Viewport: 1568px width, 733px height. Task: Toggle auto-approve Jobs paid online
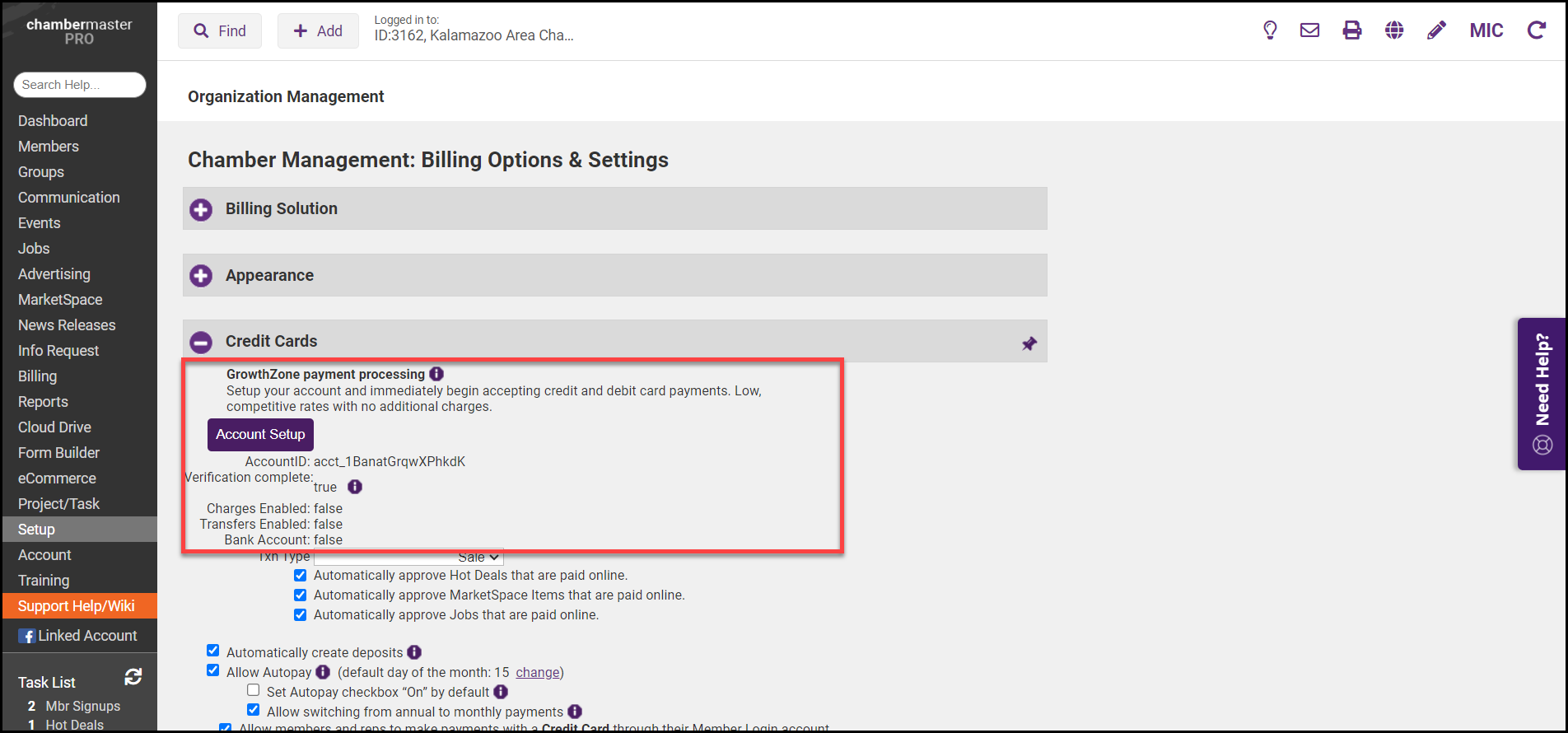(x=301, y=615)
